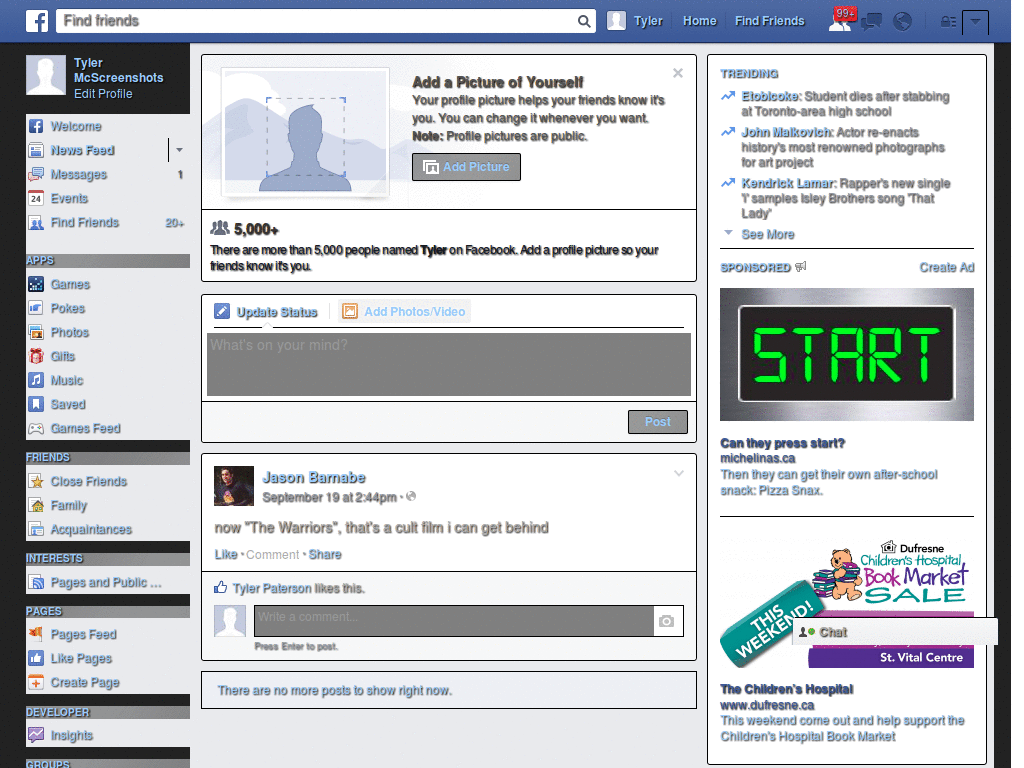Open the Chat bar
The height and width of the screenshot is (768, 1024).
(895, 632)
